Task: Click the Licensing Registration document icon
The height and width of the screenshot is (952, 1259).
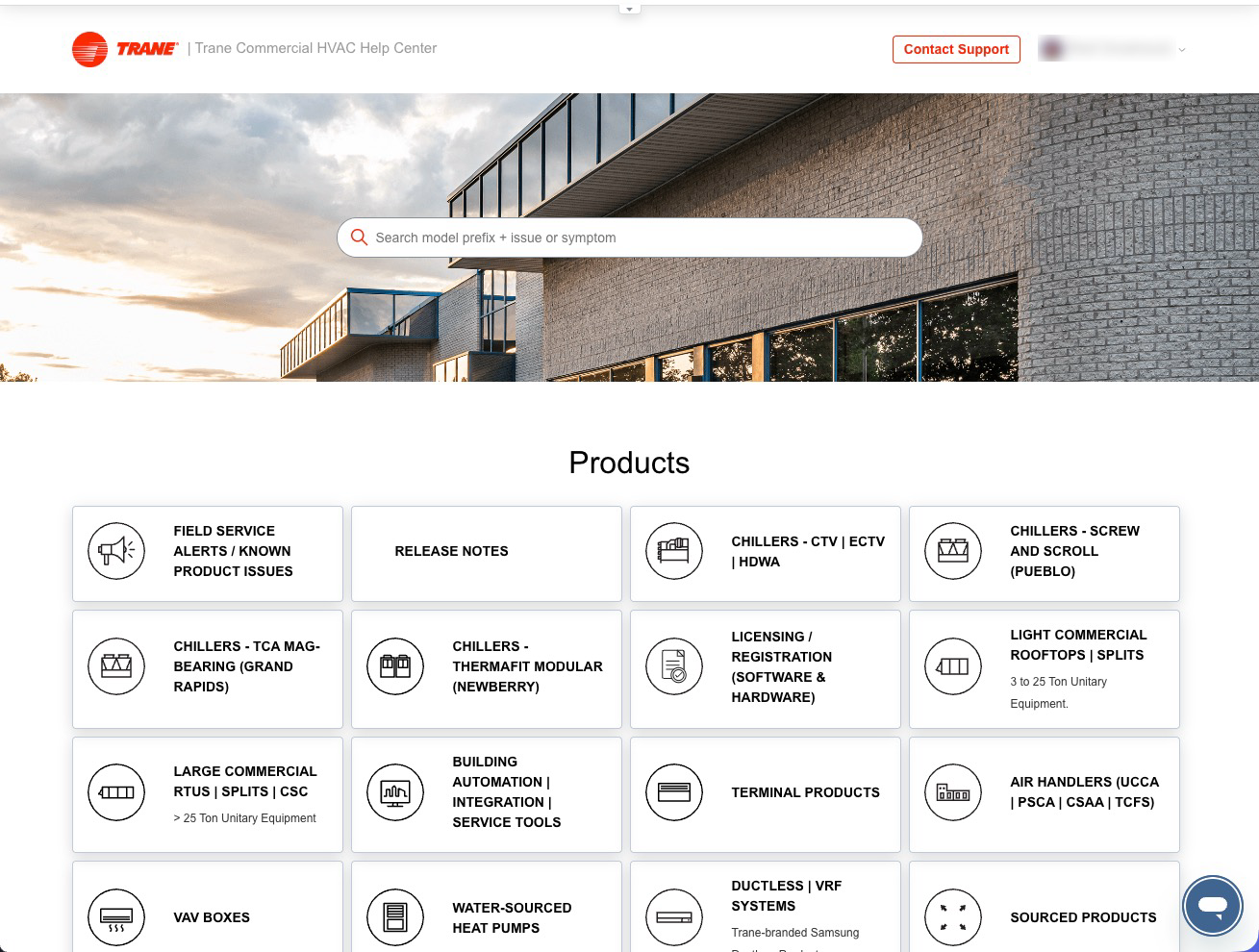Action: (674, 666)
